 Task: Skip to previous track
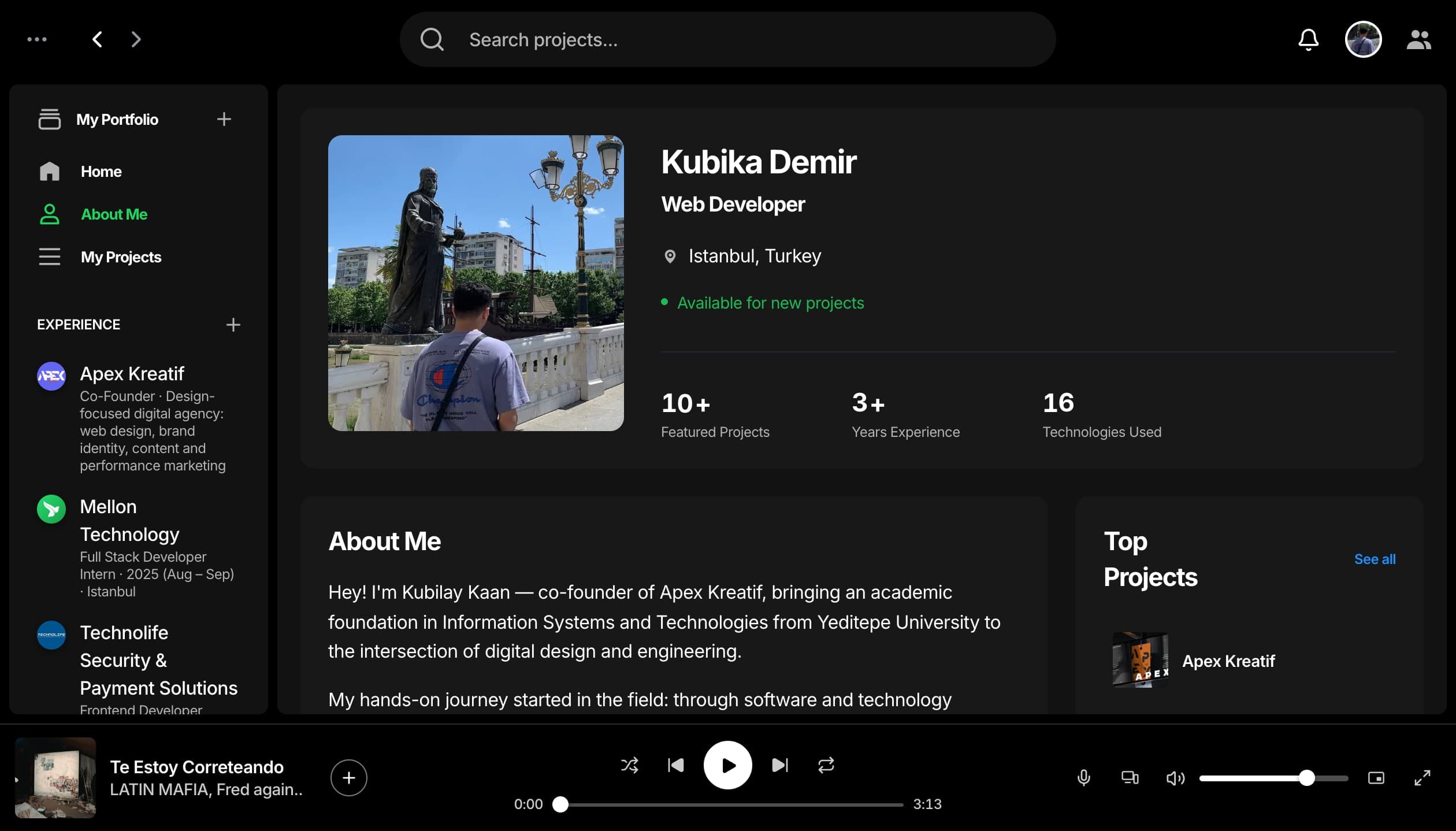[x=675, y=765]
